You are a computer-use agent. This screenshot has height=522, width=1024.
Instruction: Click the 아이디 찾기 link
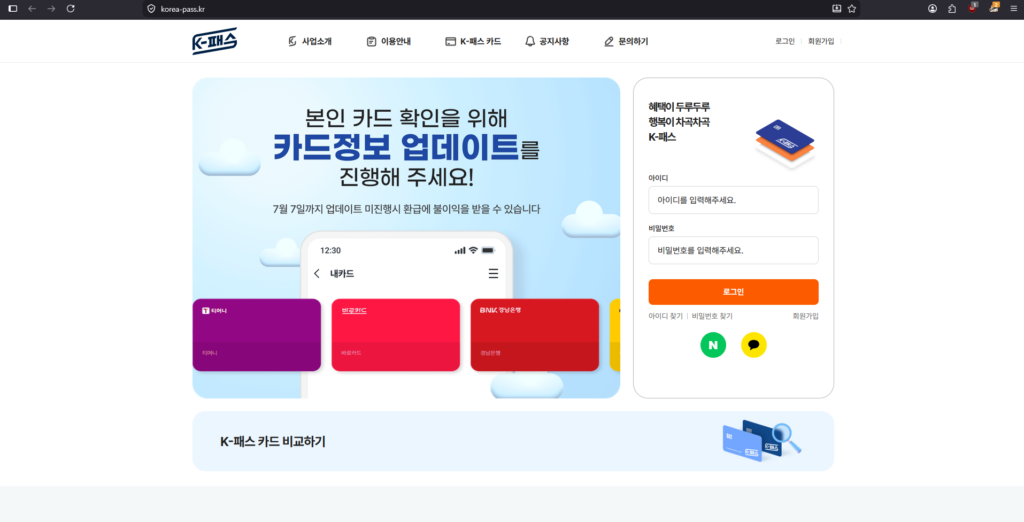click(x=665, y=316)
